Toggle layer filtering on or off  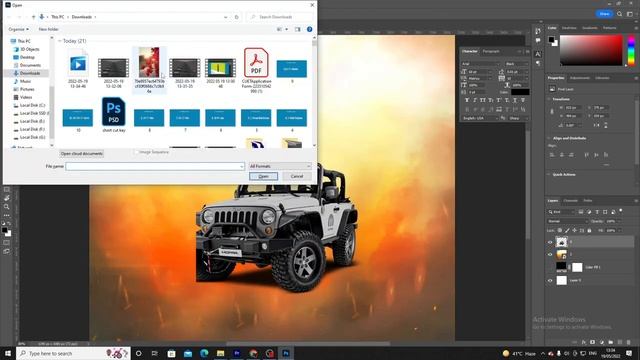click(x=621, y=211)
